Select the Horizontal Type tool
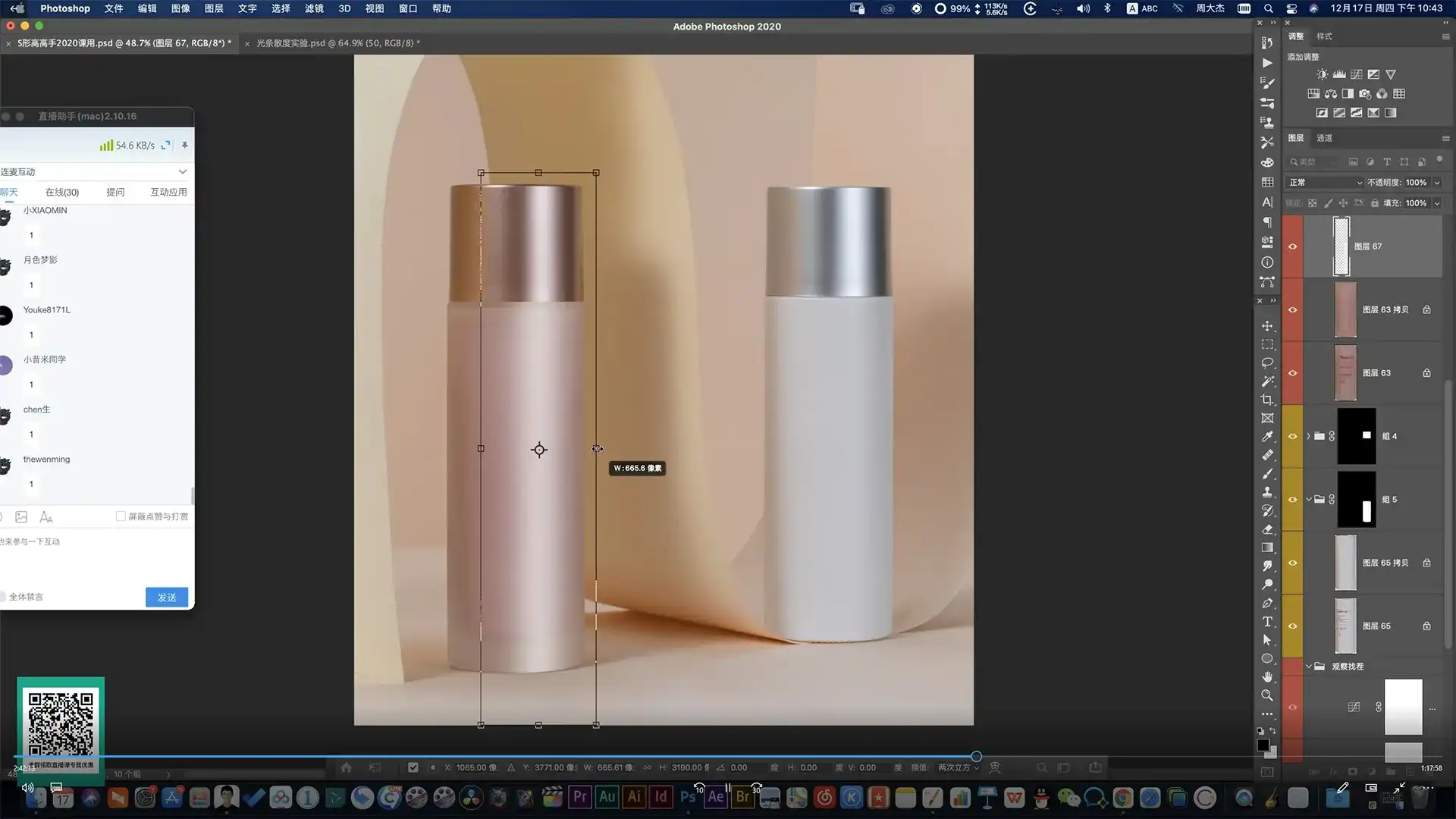 coord(1267,622)
